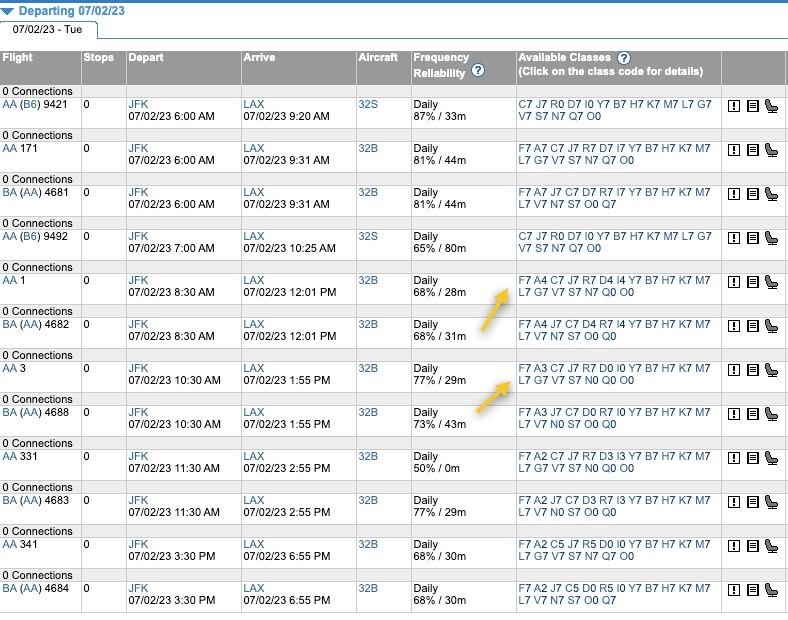
Task: Open seat map icon for AA 171
Action: click(x=771, y=150)
